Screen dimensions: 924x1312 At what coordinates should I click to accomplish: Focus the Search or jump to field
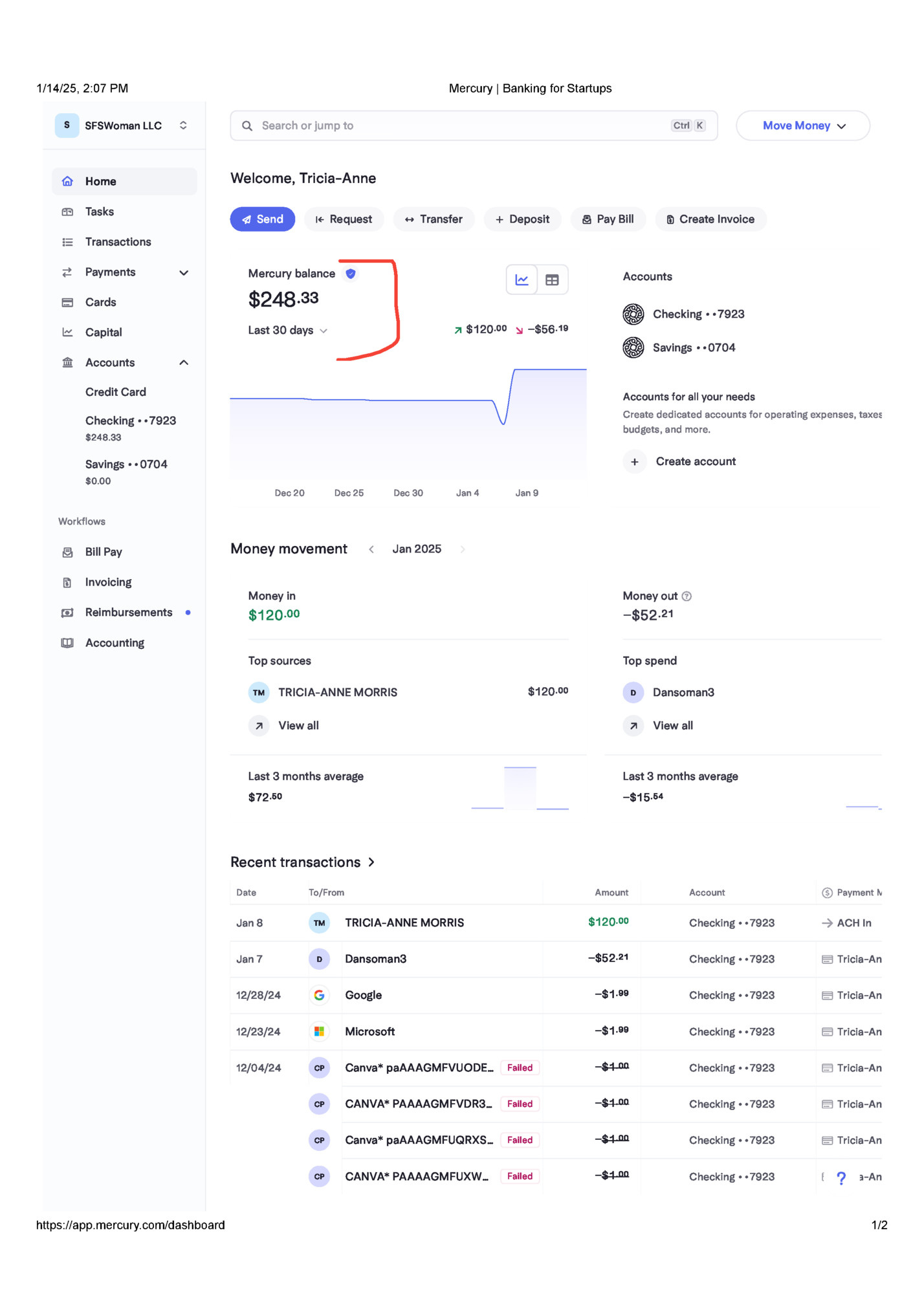[x=474, y=126]
